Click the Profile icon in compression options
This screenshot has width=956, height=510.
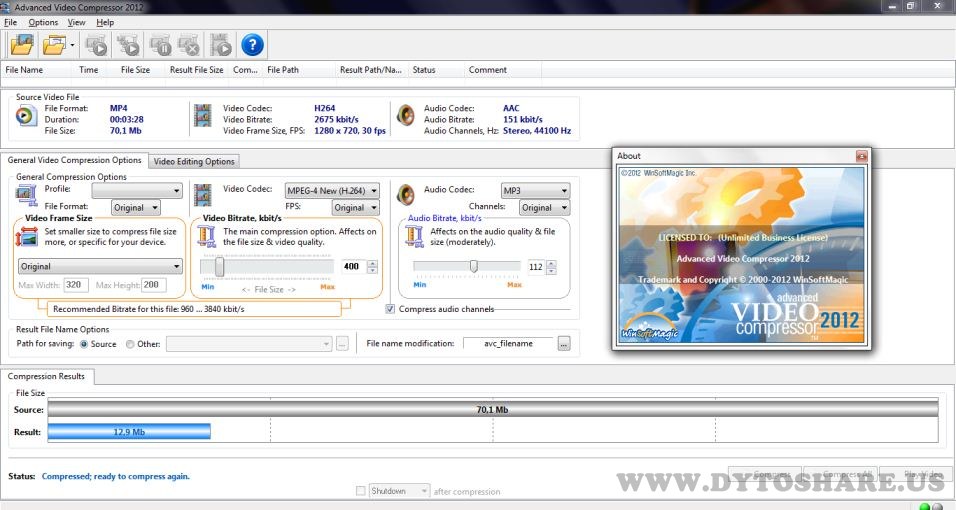click(26, 195)
